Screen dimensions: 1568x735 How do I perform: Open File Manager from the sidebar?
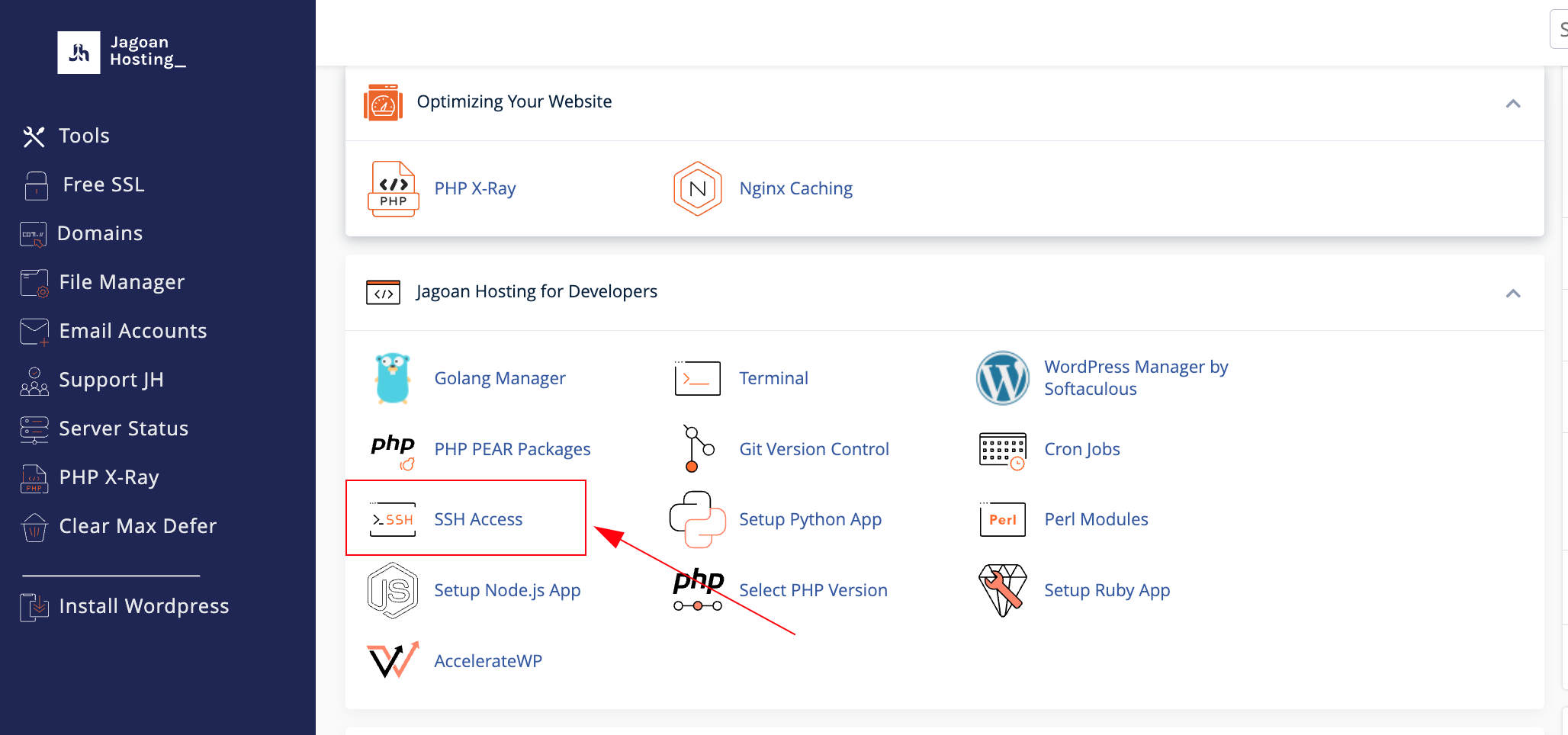[x=121, y=282]
